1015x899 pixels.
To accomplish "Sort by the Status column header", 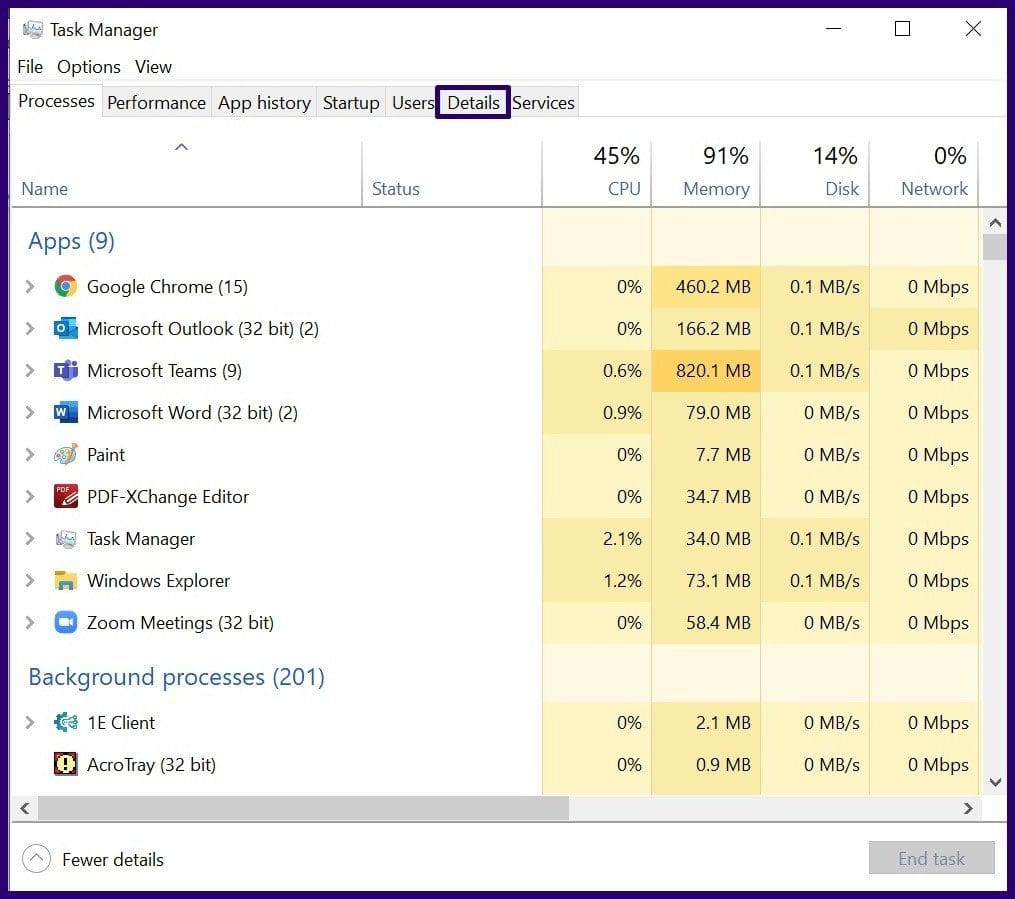I will (452, 173).
